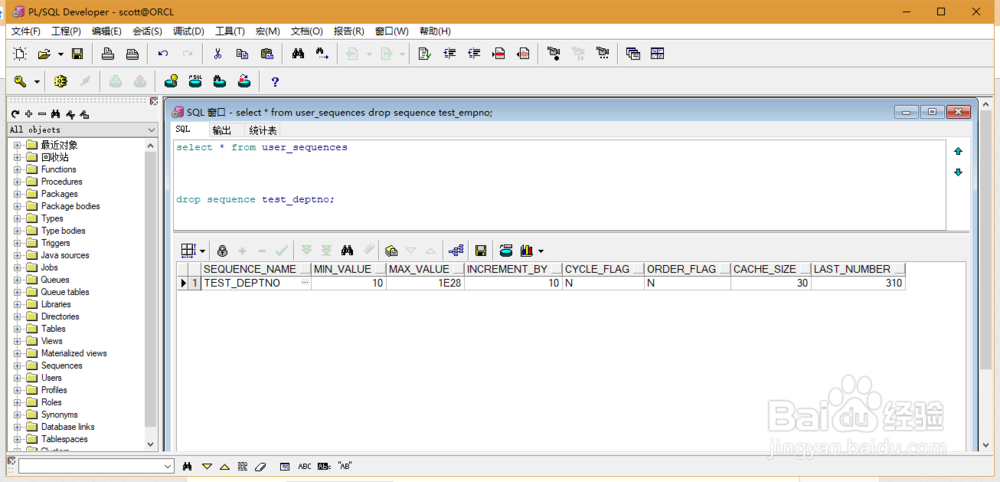The image size is (1000, 482).
Task: Select the SQL tab in the SQL window
Action: pyautogui.click(x=183, y=129)
